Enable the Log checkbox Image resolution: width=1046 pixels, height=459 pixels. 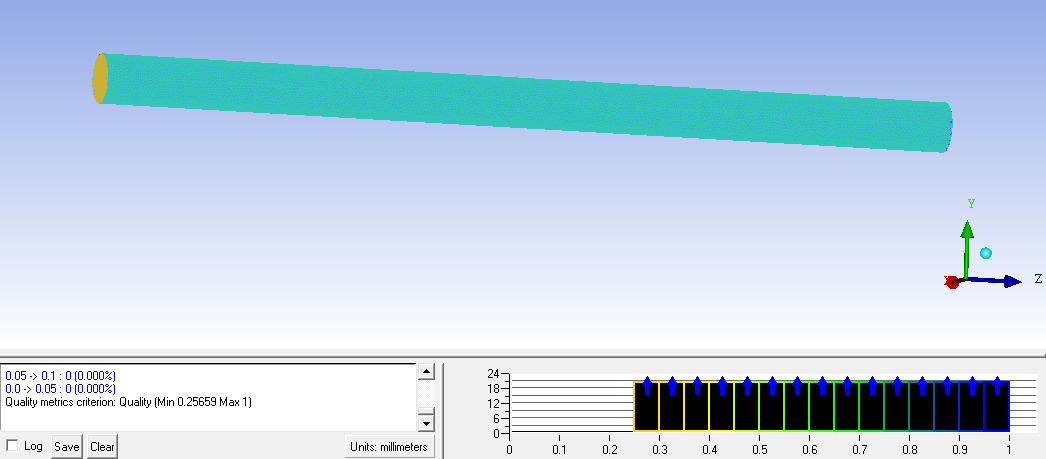click(12, 446)
